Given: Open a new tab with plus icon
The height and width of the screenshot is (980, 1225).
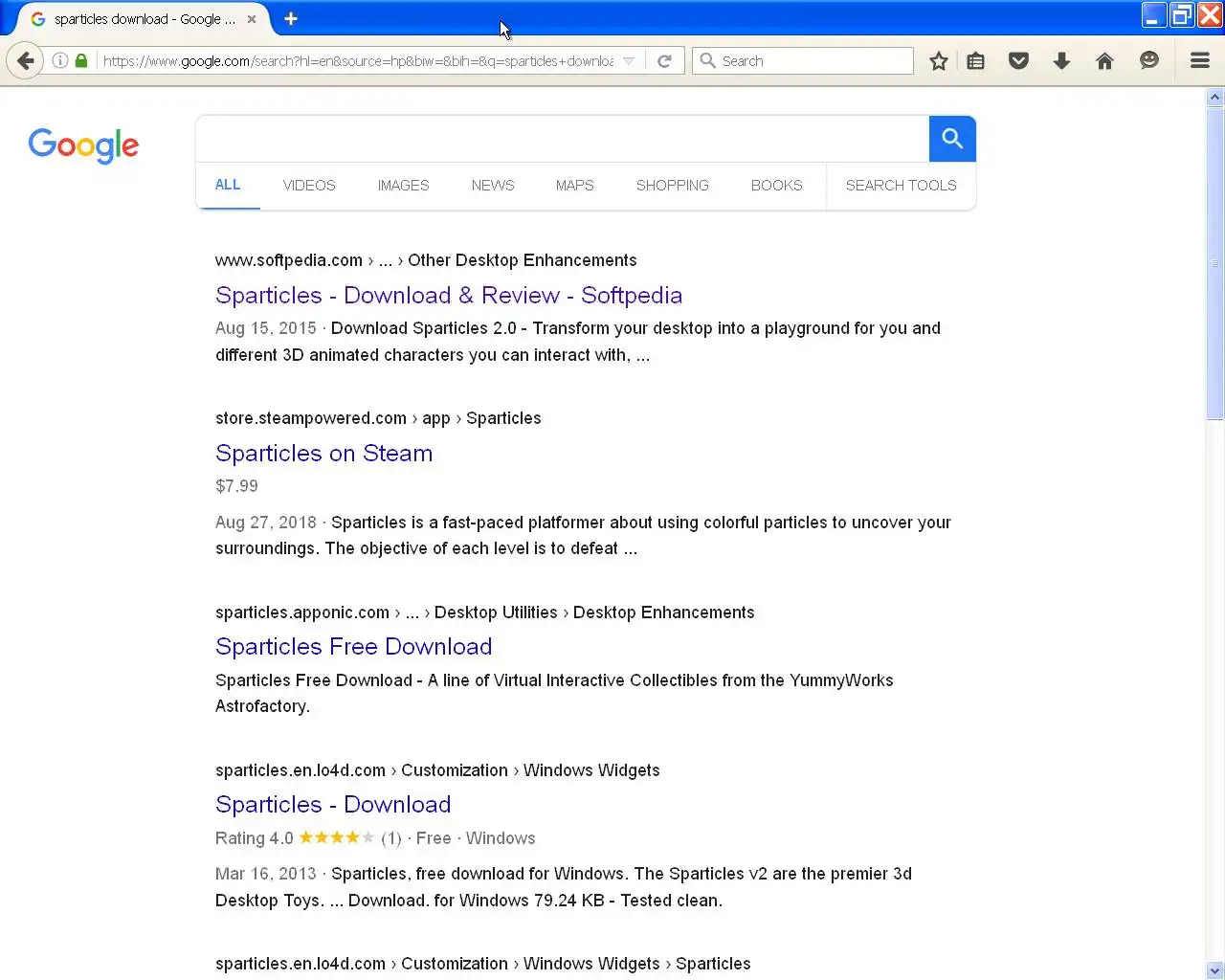Looking at the screenshot, I should click(291, 18).
